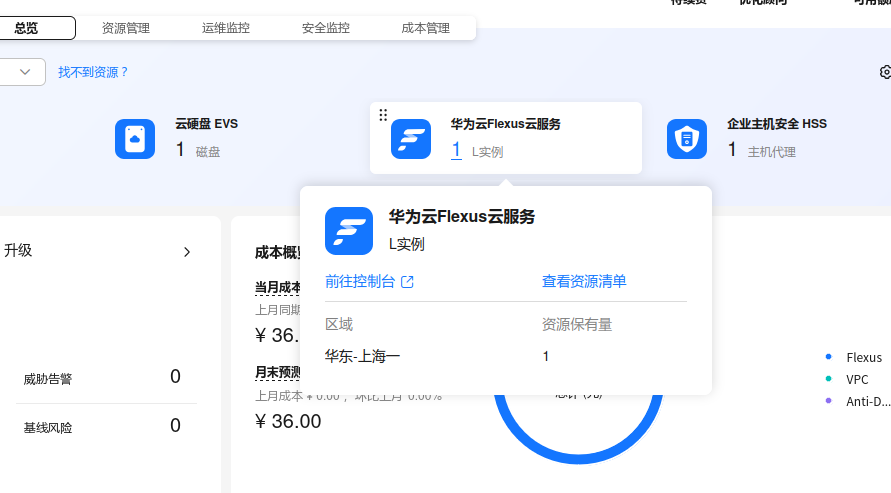Click the 云硬盘 EVS disk icon
This screenshot has width=891, height=493.
[x=135, y=139]
